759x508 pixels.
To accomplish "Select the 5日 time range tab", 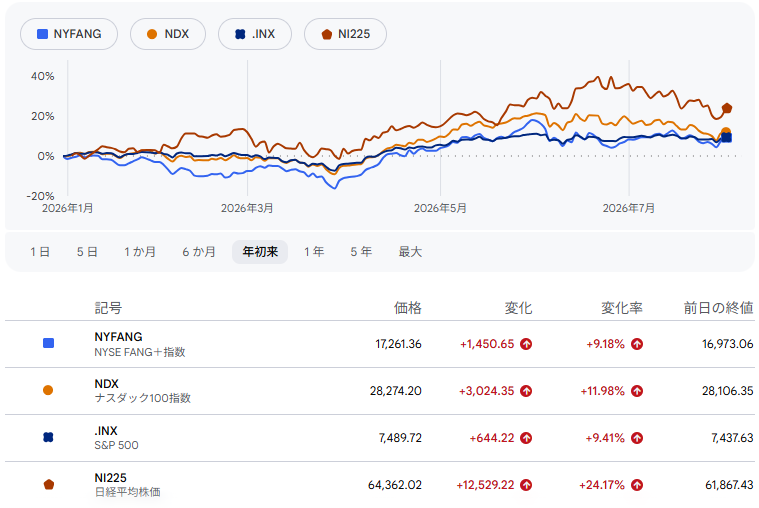I will pyautogui.click(x=87, y=252).
